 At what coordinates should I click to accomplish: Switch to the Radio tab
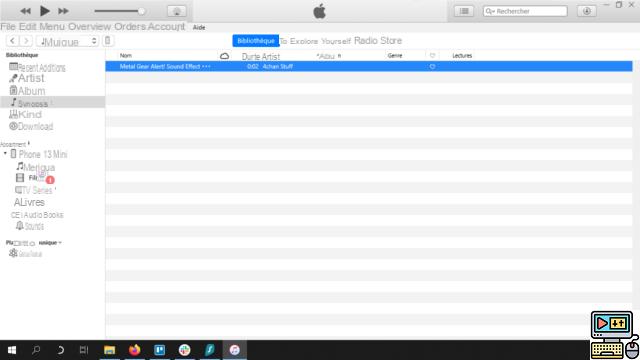[366, 40]
